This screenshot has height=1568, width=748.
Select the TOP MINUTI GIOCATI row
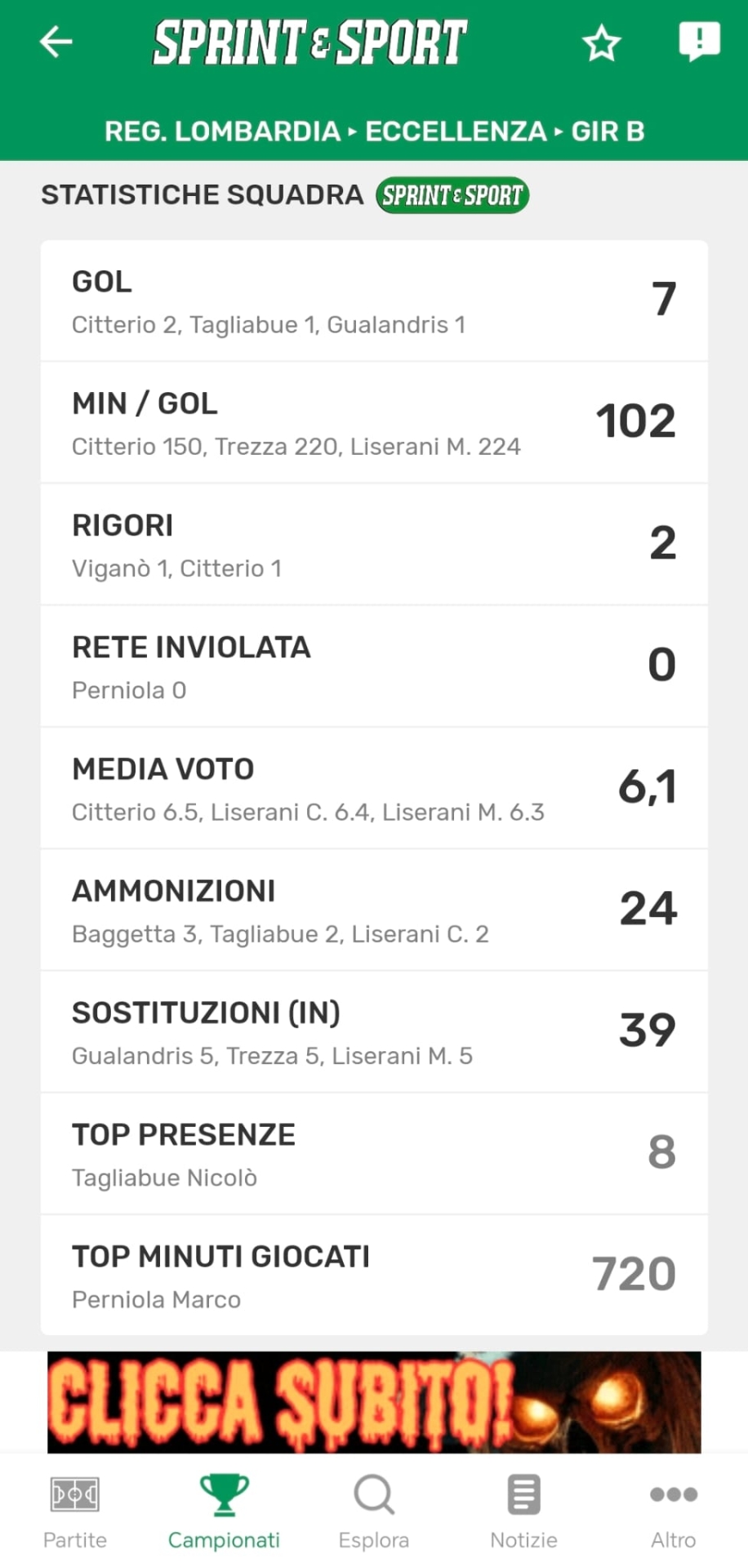point(374,1276)
